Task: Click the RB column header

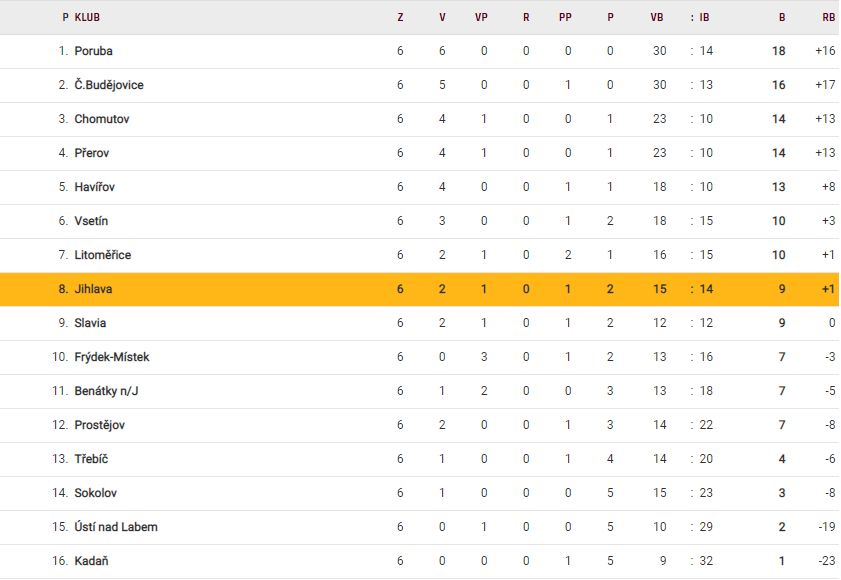Action: pos(828,17)
